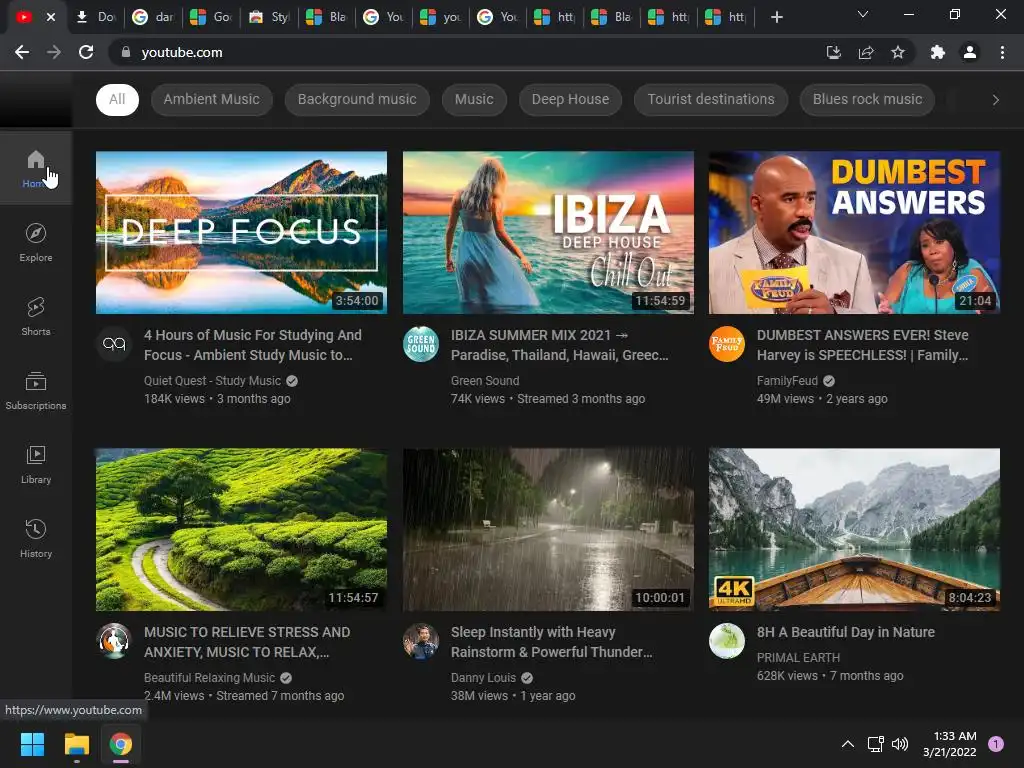The width and height of the screenshot is (1024, 768).
Task: Open the clock and date in taskbar
Action: (950, 744)
